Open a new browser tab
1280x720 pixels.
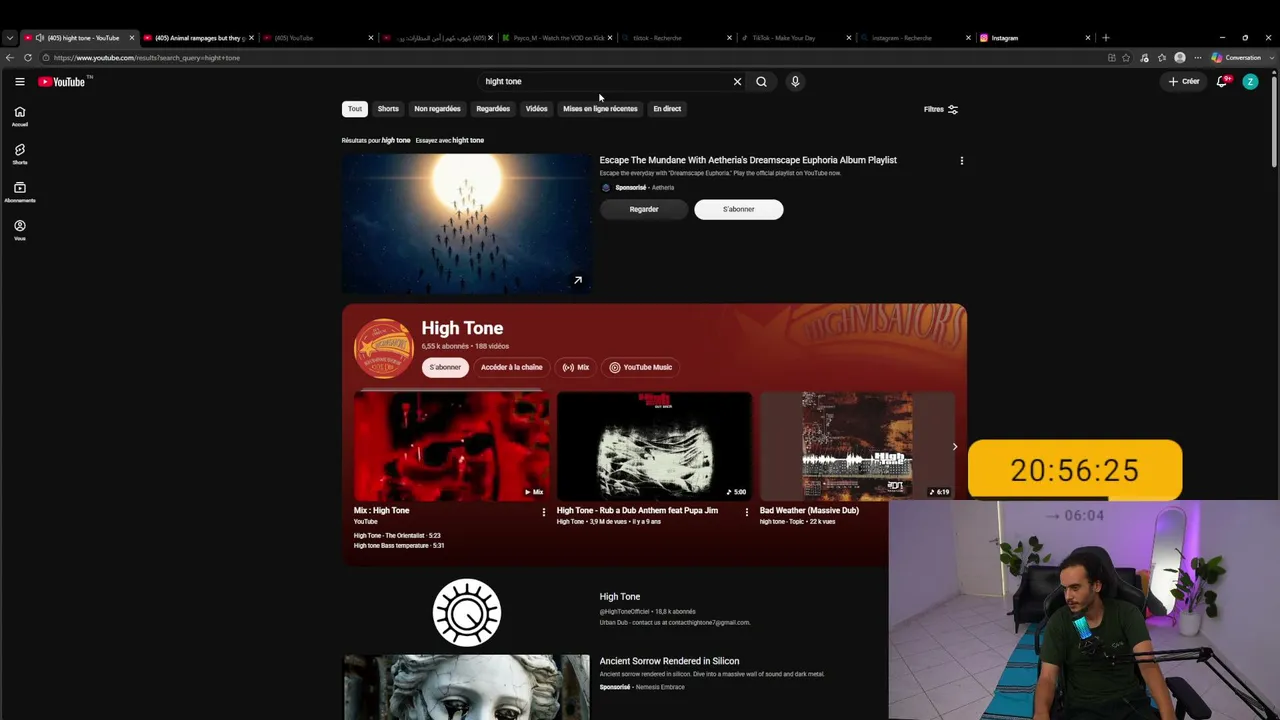coord(1106,38)
